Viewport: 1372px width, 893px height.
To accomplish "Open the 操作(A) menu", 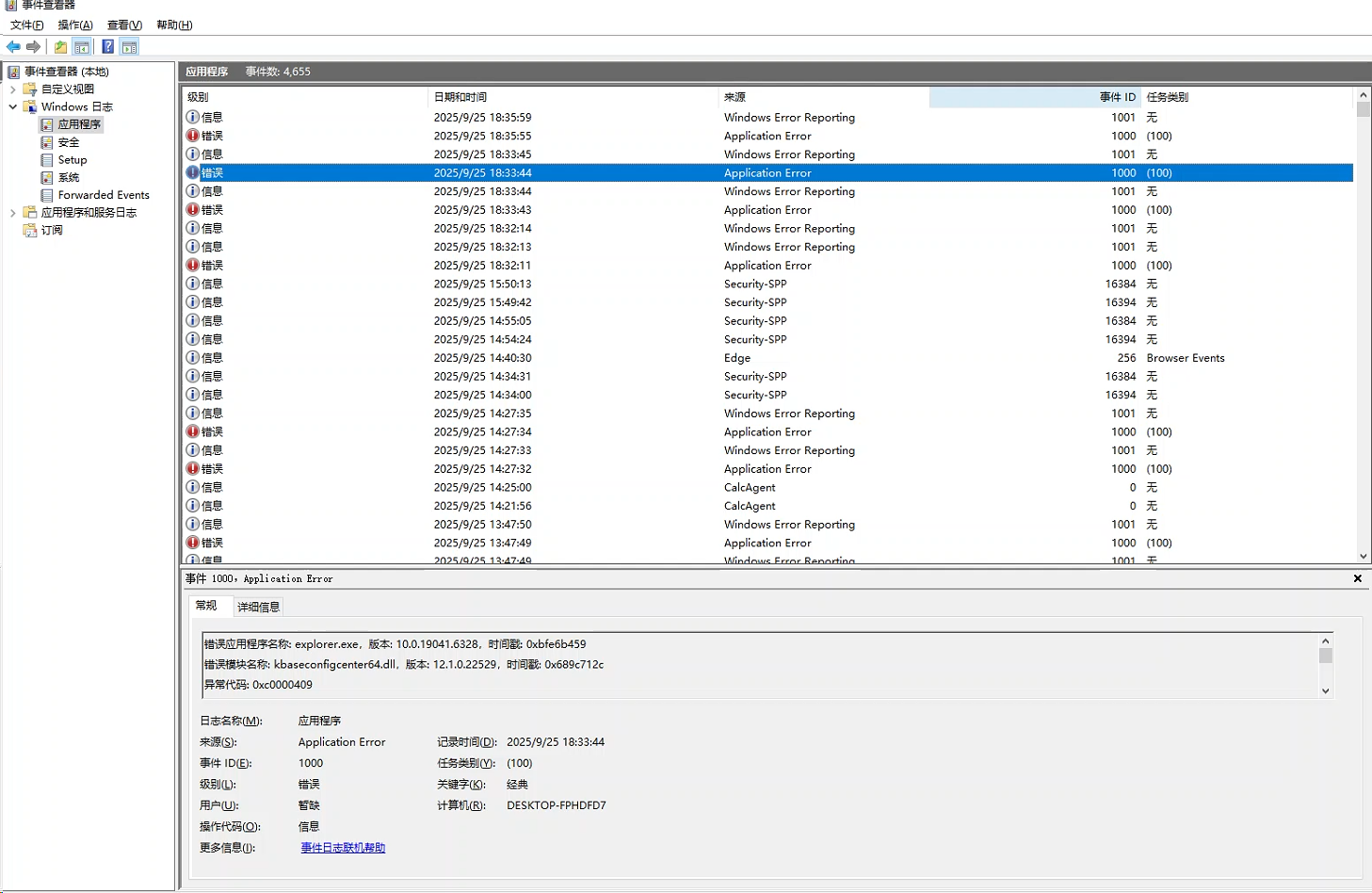I will [x=75, y=24].
